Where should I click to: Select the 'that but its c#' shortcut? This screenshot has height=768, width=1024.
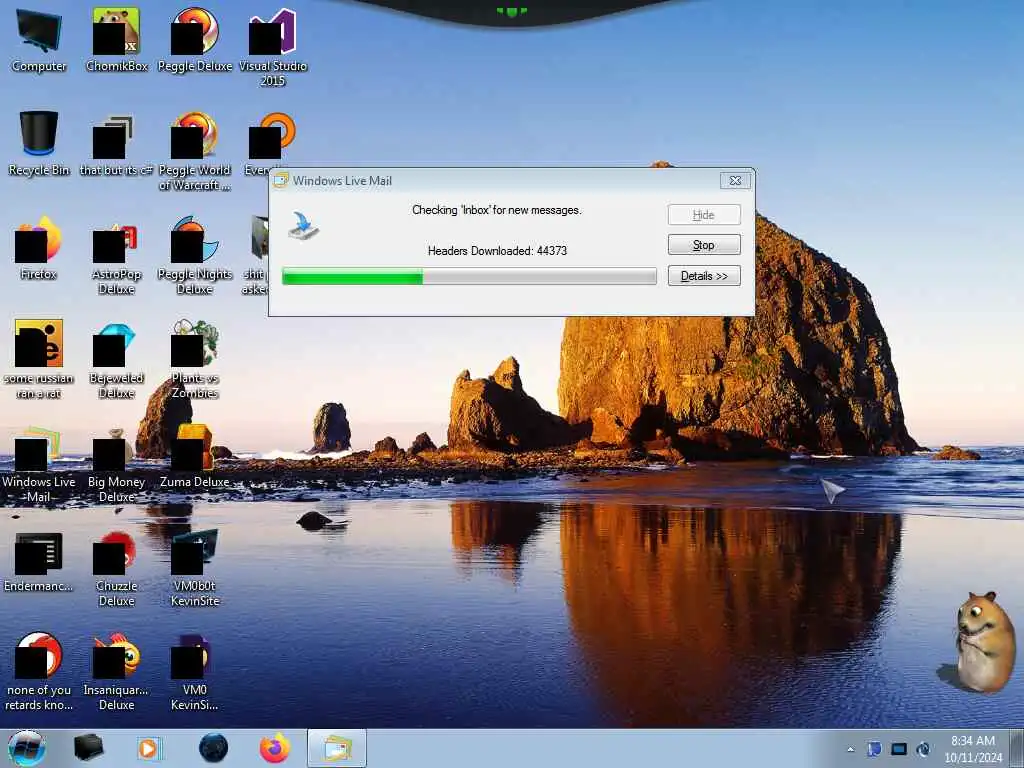pyautogui.click(x=116, y=146)
